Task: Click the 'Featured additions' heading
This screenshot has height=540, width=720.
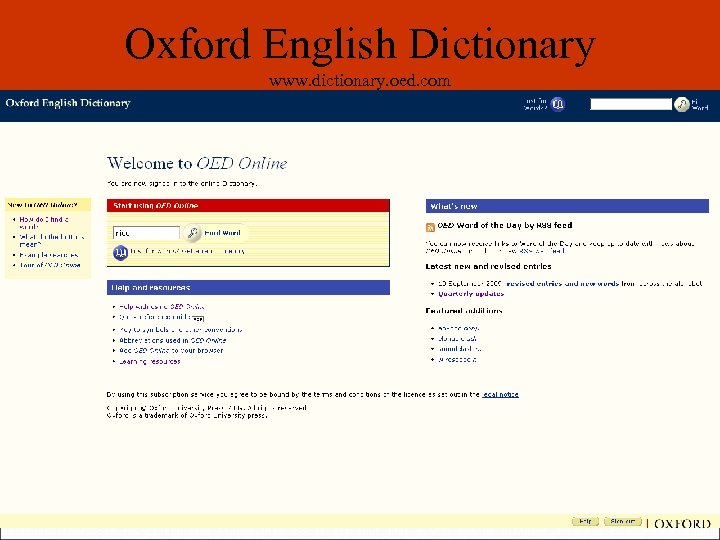Action: pos(464,311)
